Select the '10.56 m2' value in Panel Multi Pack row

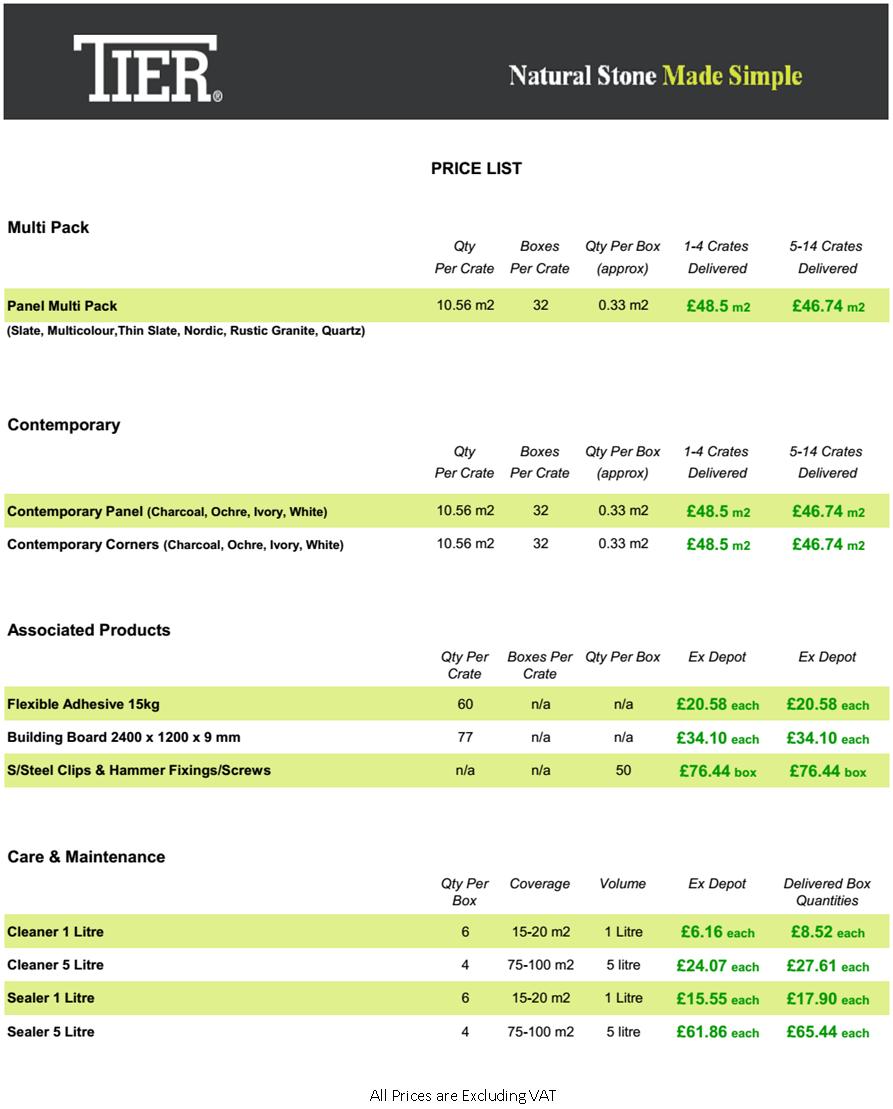pyautogui.click(x=465, y=305)
